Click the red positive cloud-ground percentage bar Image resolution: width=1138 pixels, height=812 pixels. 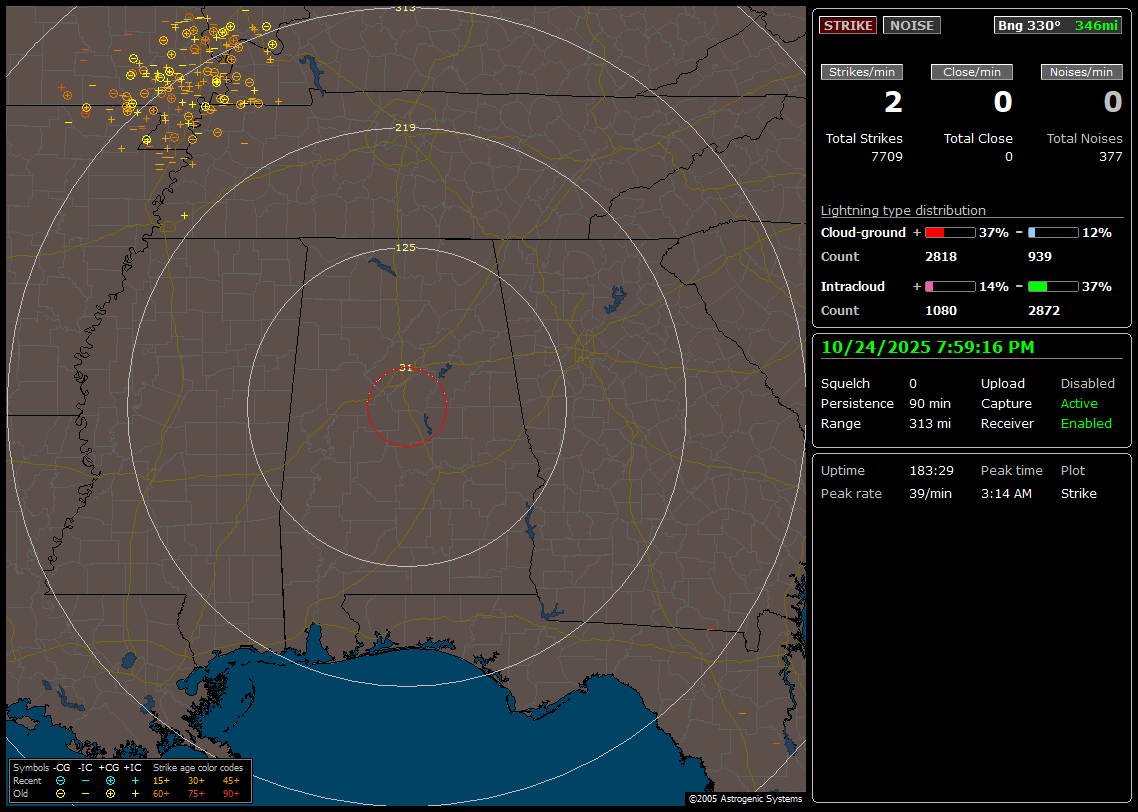point(949,233)
